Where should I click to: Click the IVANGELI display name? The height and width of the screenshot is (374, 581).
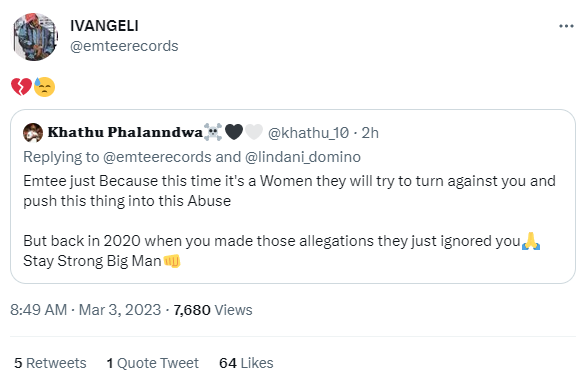click(x=104, y=26)
